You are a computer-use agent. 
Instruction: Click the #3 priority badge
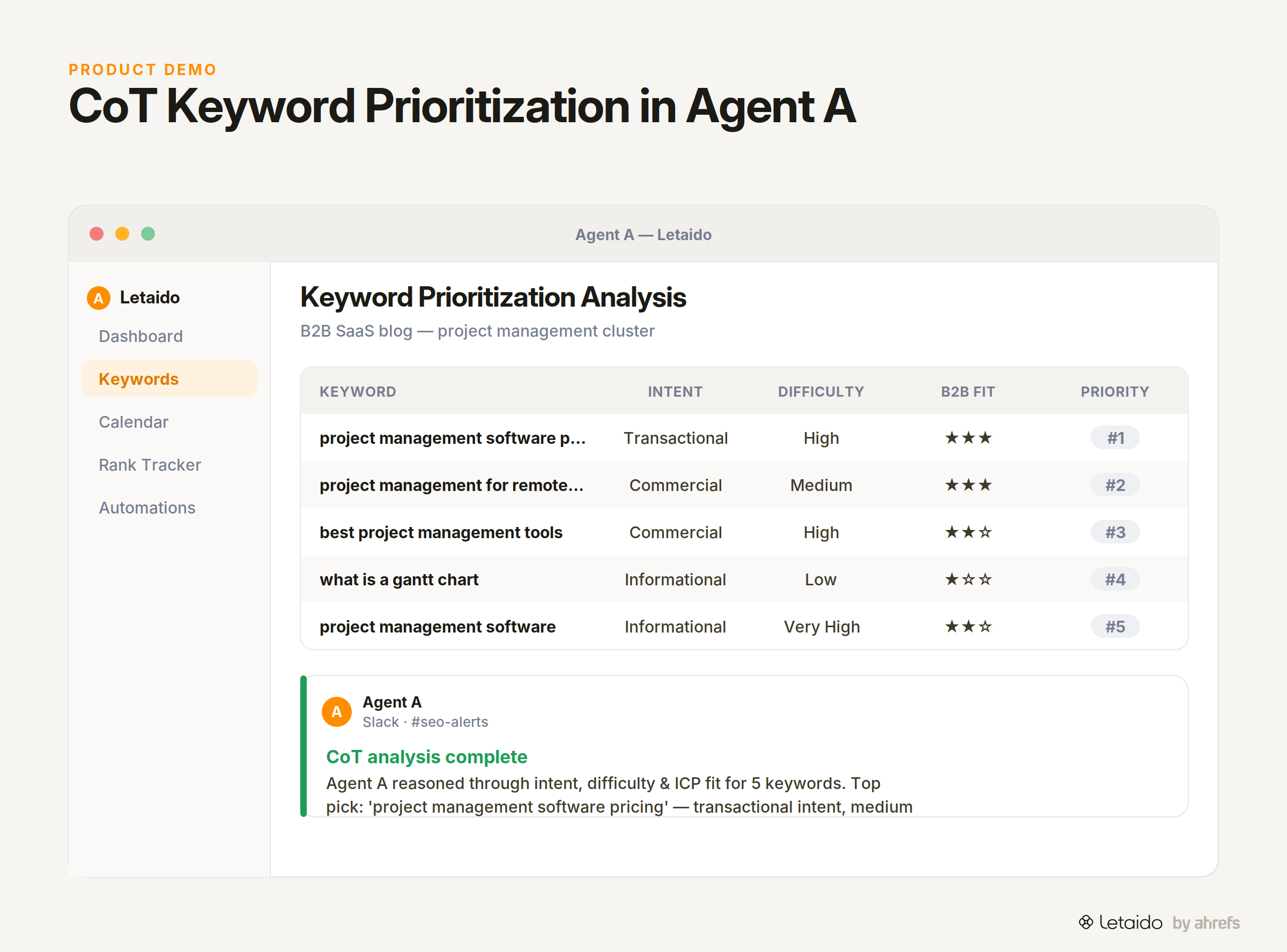pyautogui.click(x=1115, y=532)
